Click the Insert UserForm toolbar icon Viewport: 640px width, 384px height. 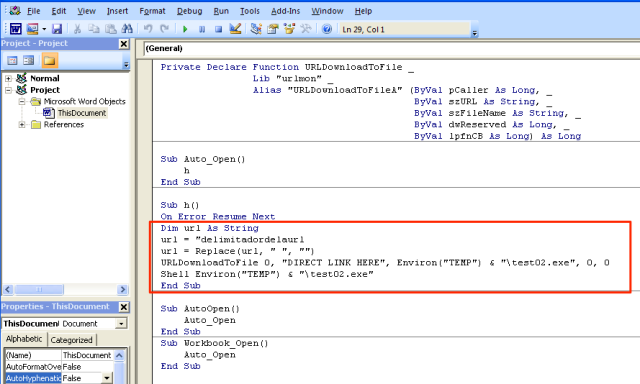coord(32,29)
